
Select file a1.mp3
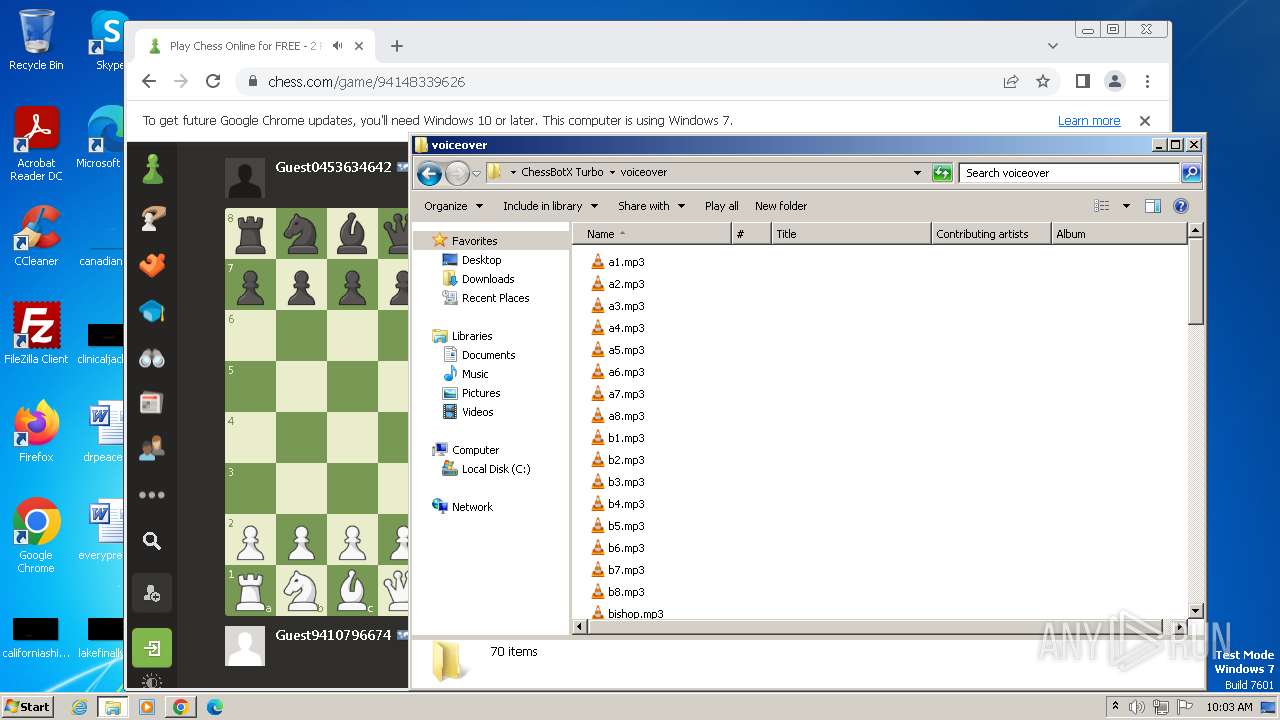[626, 262]
